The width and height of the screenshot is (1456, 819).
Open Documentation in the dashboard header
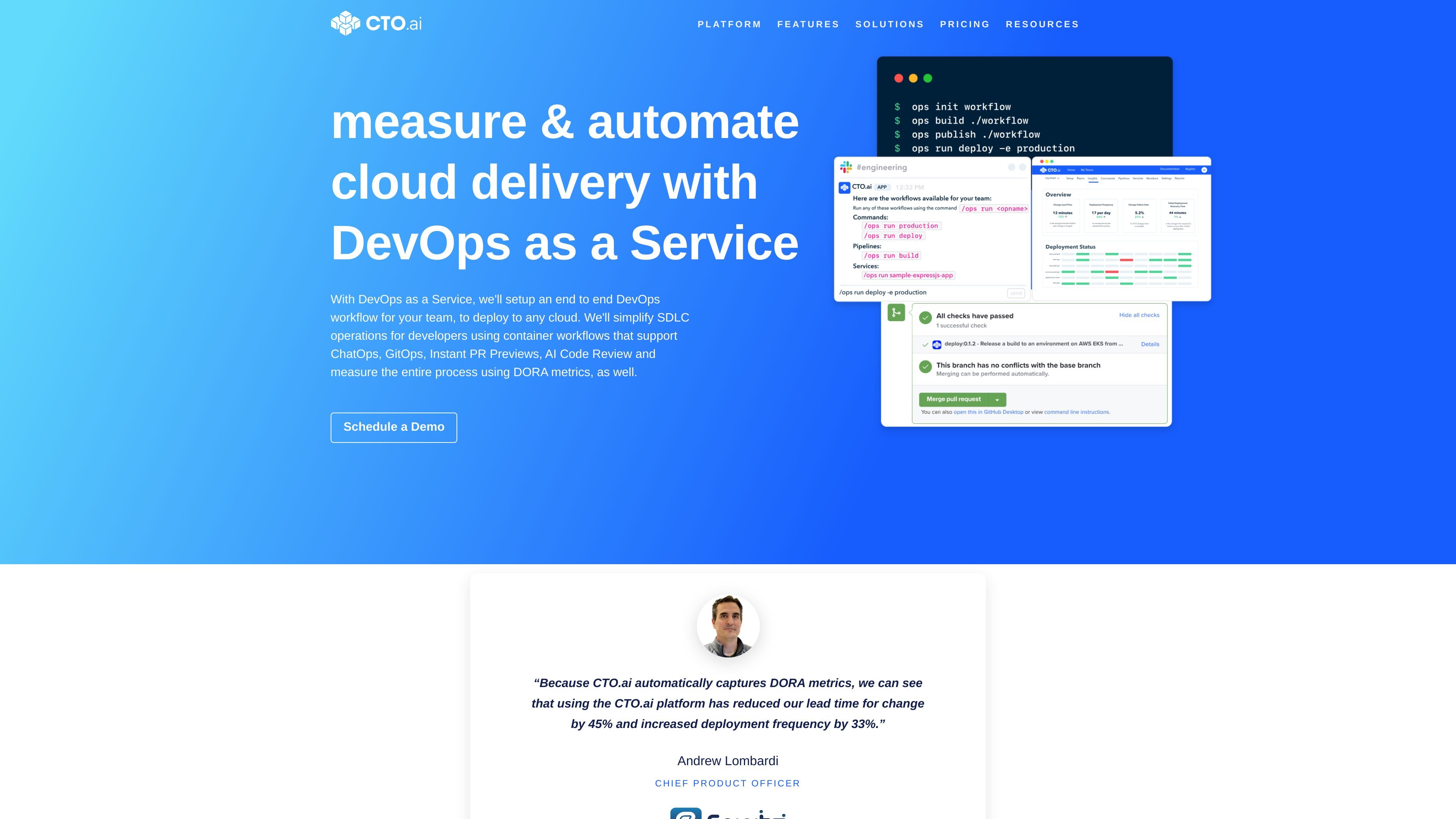point(1169,169)
